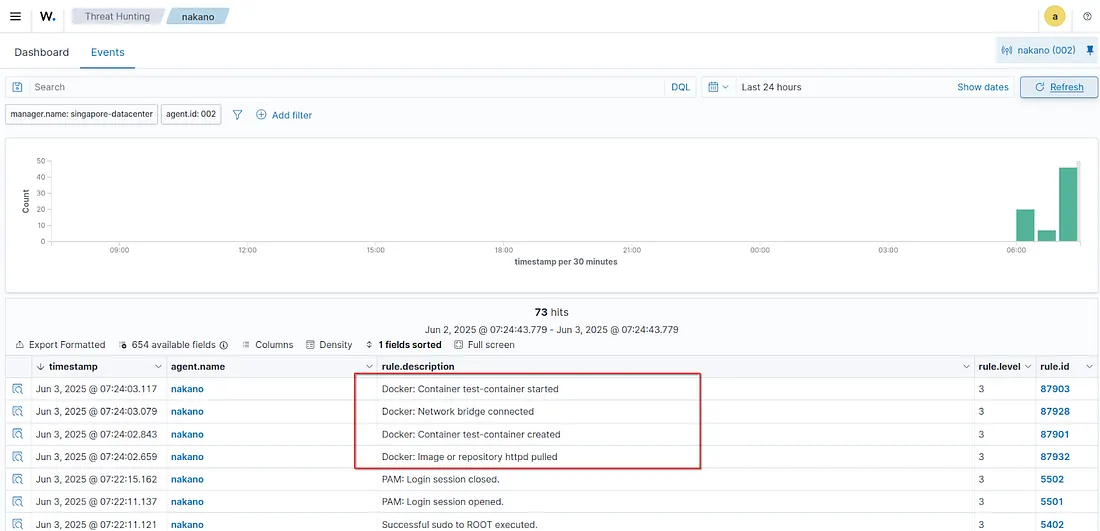Click the Refresh button
Screen dimensions: 1100x531
1058,87
